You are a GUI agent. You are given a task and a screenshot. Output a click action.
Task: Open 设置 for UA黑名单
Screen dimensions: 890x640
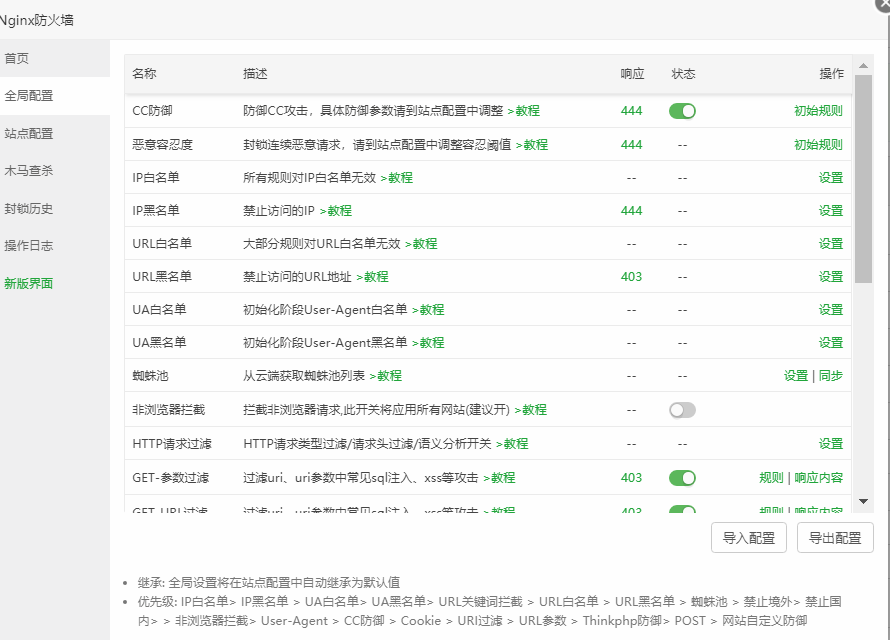tap(831, 343)
